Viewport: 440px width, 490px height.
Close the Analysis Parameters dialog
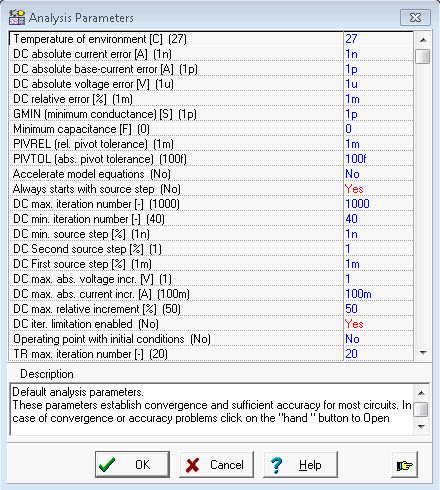point(415,17)
